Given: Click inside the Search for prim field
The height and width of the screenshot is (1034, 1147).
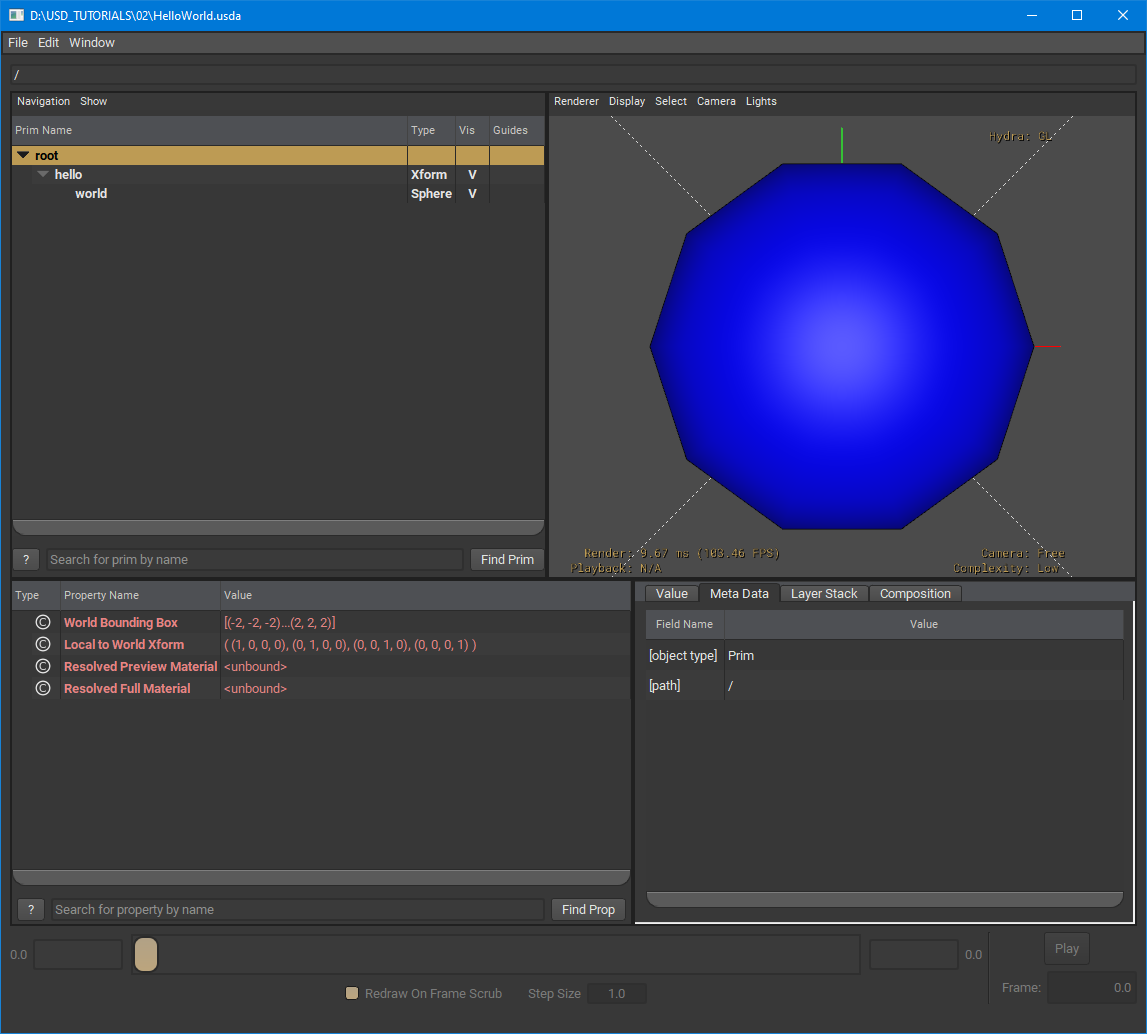Looking at the screenshot, I should point(250,559).
